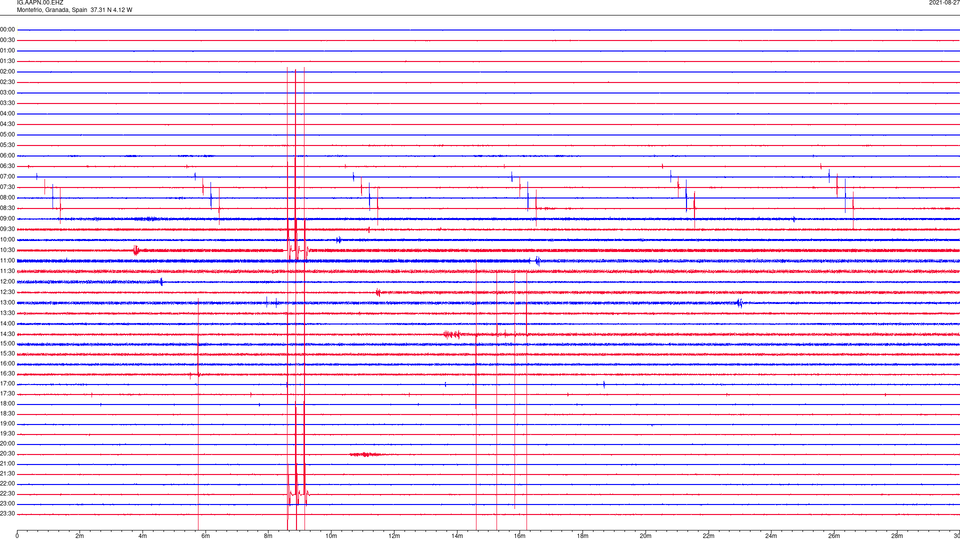Choose the 16:30 time label
The width and height of the screenshot is (960, 540).
tap(8, 373)
